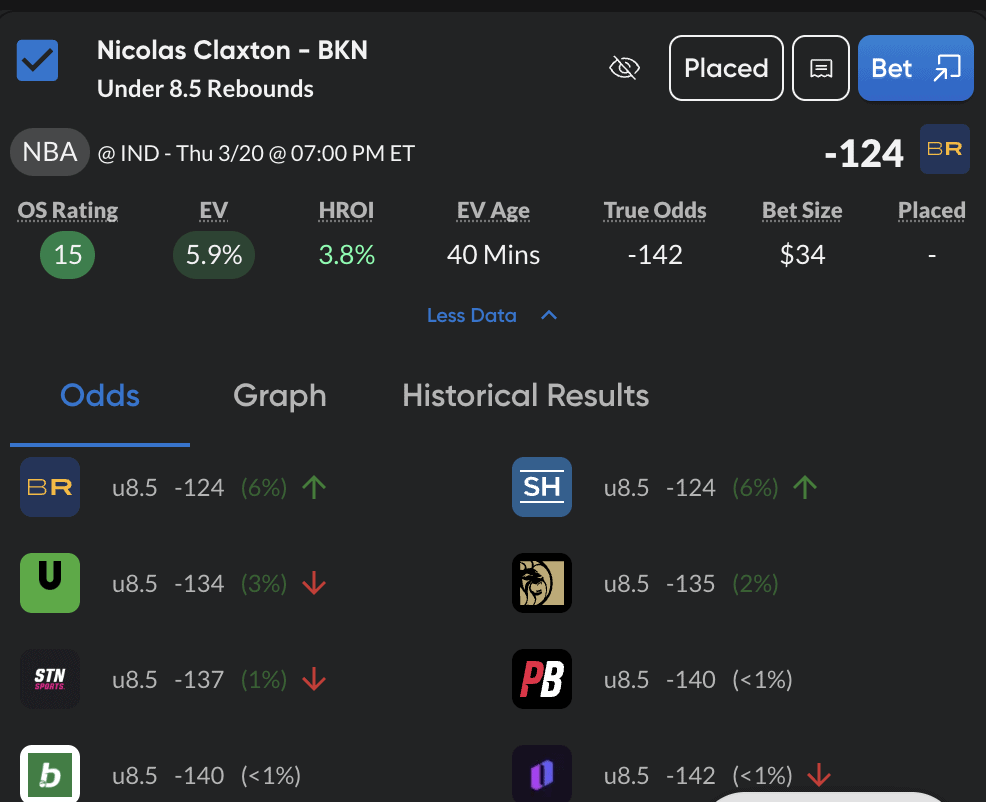Switch to the Graph tab
Screen dimensions: 986x802
[x=280, y=396]
